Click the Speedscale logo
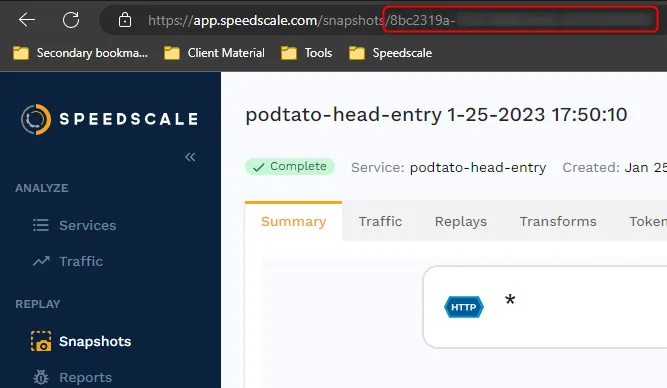This screenshot has width=667, height=388. click(109, 119)
